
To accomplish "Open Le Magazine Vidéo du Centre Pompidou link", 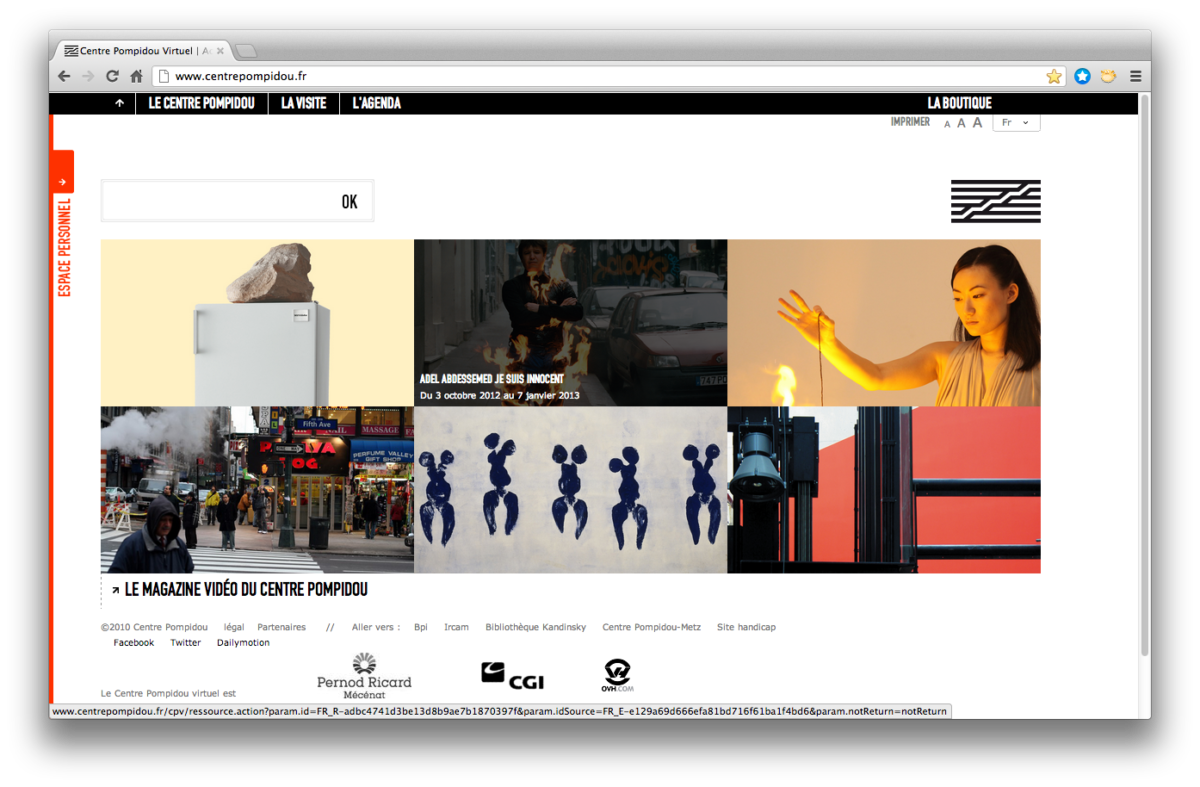I will point(246,590).
